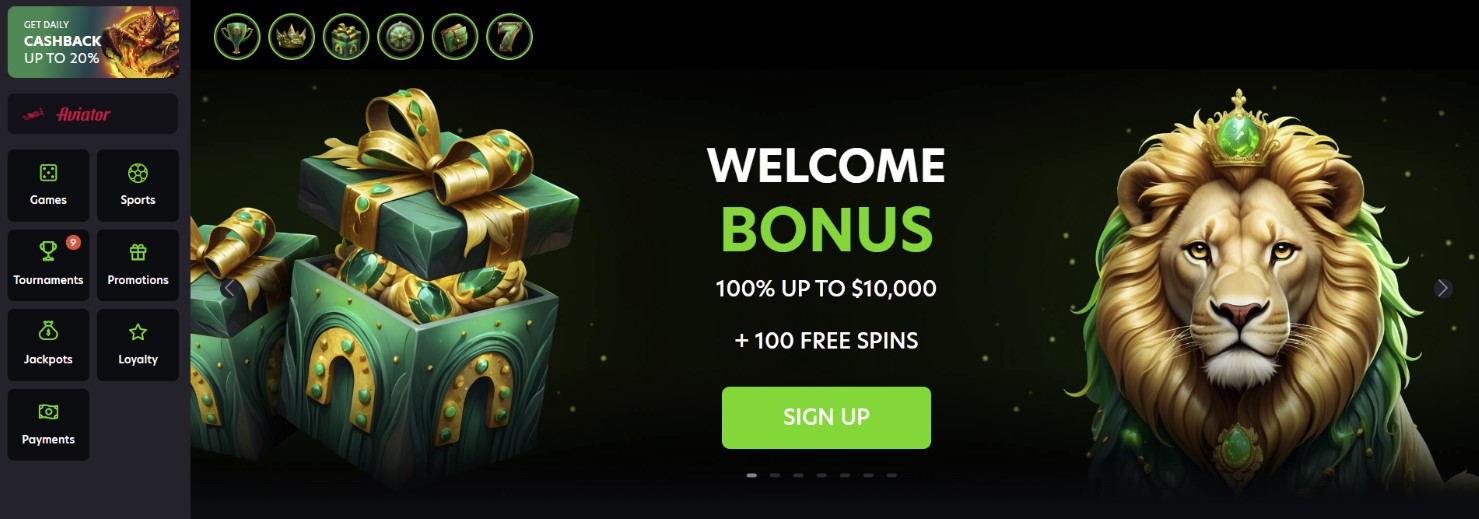Select the golden crown circle icon
The image size is (1479, 519).
[291, 38]
